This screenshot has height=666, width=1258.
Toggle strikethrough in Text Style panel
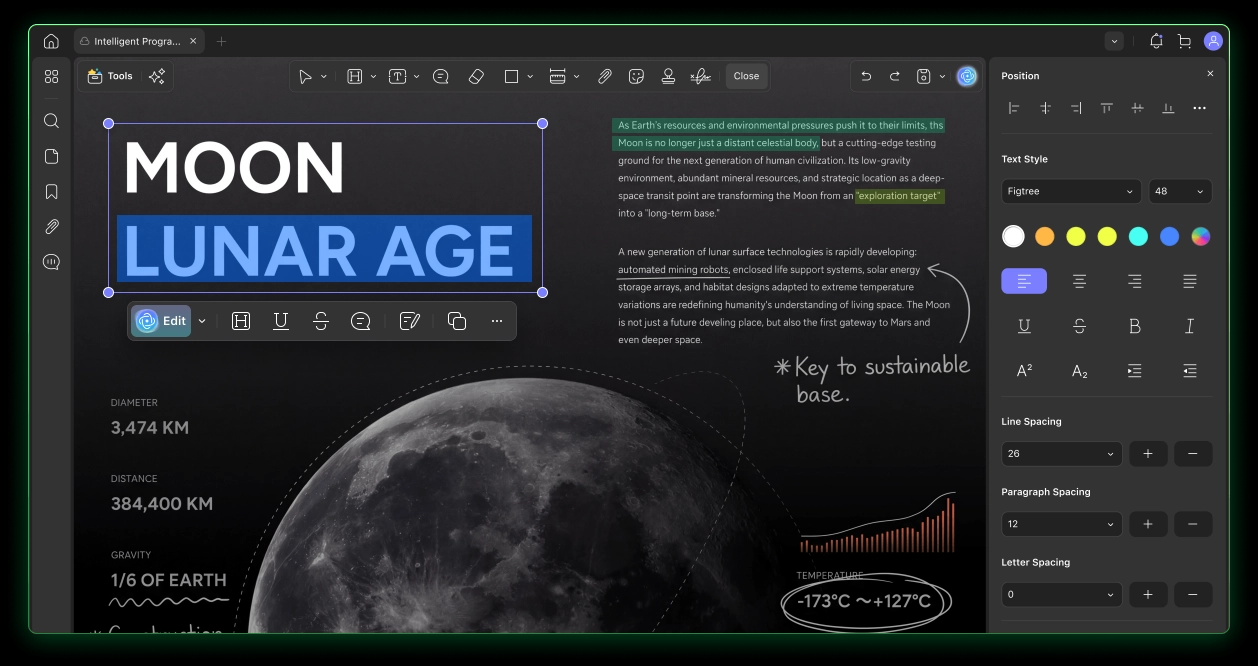pyautogui.click(x=1079, y=326)
